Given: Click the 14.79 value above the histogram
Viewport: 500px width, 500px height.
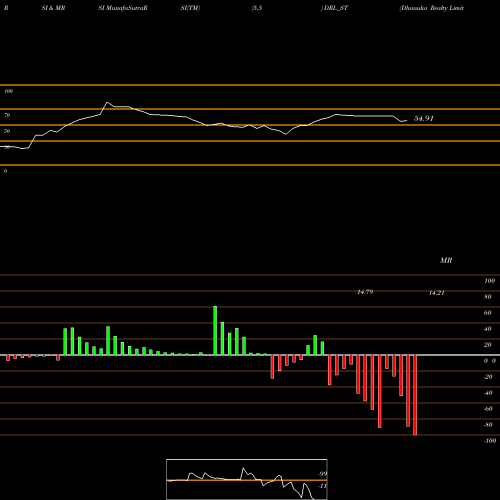Looking at the screenshot, I should tap(365, 292).
